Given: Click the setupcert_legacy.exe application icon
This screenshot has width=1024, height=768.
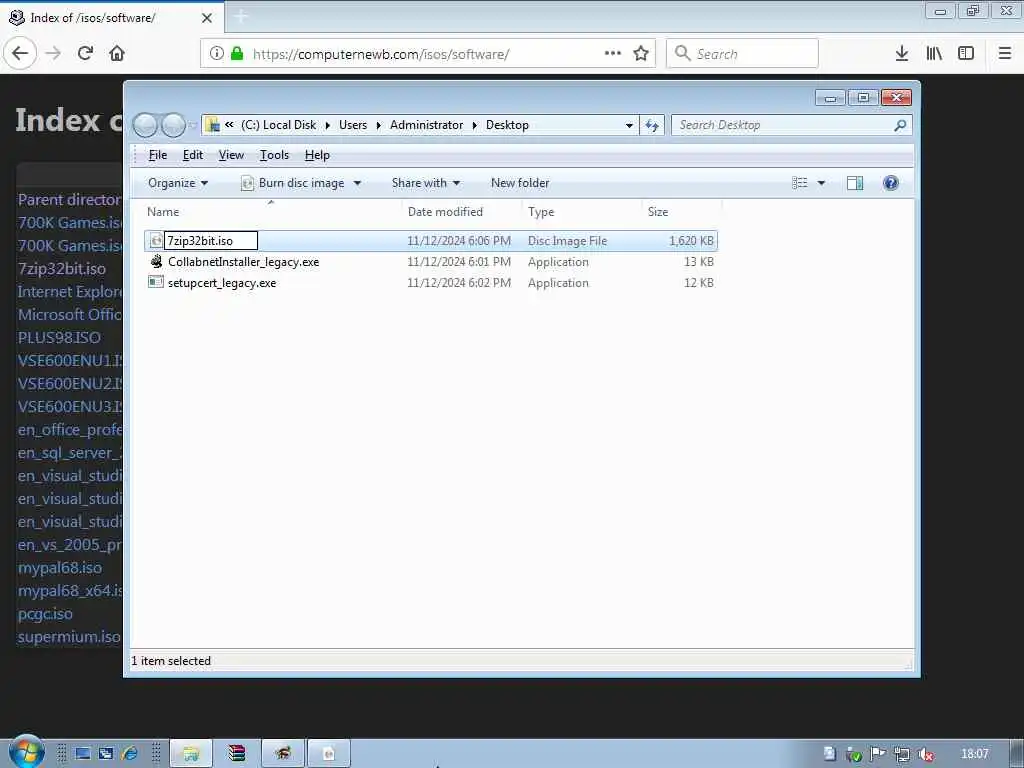Looking at the screenshot, I should pos(155,282).
